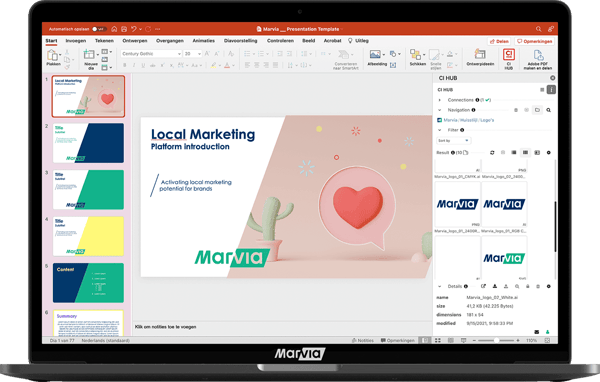Toggle Bold formatting
The width and height of the screenshot is (600, 382).
125,65
